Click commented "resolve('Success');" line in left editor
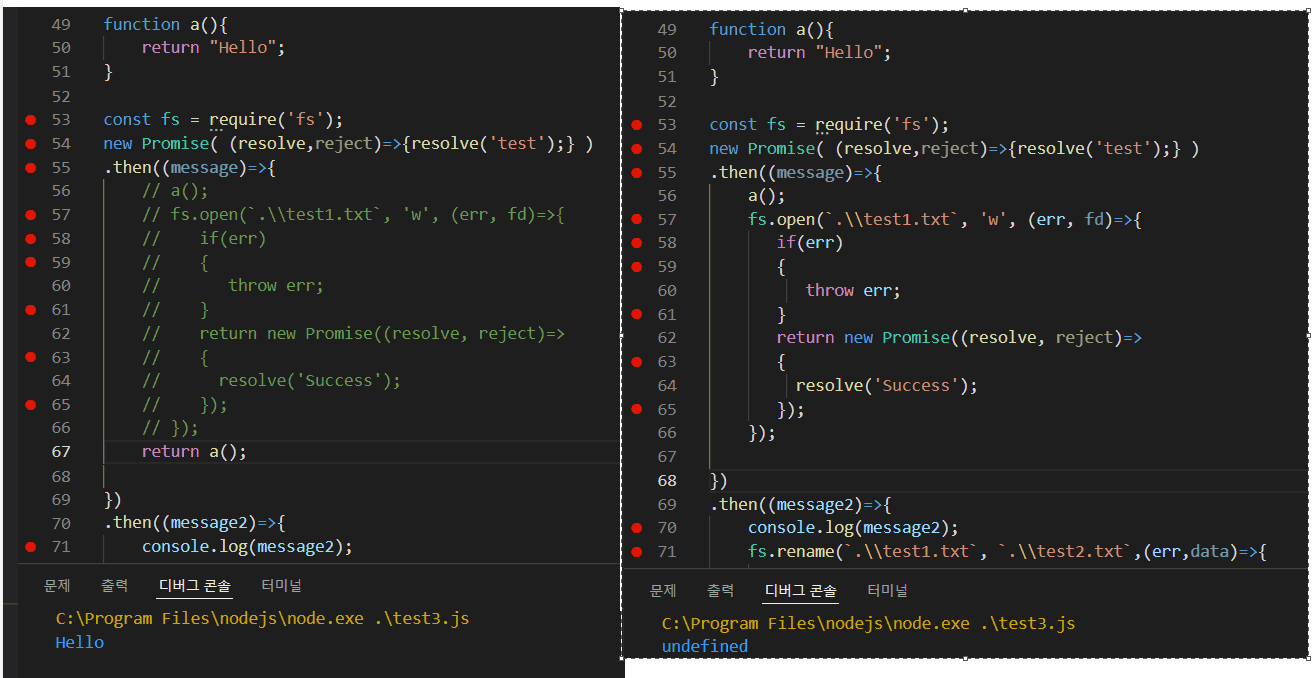Screen dimensions: 1316x678 [x=309, y=381]
